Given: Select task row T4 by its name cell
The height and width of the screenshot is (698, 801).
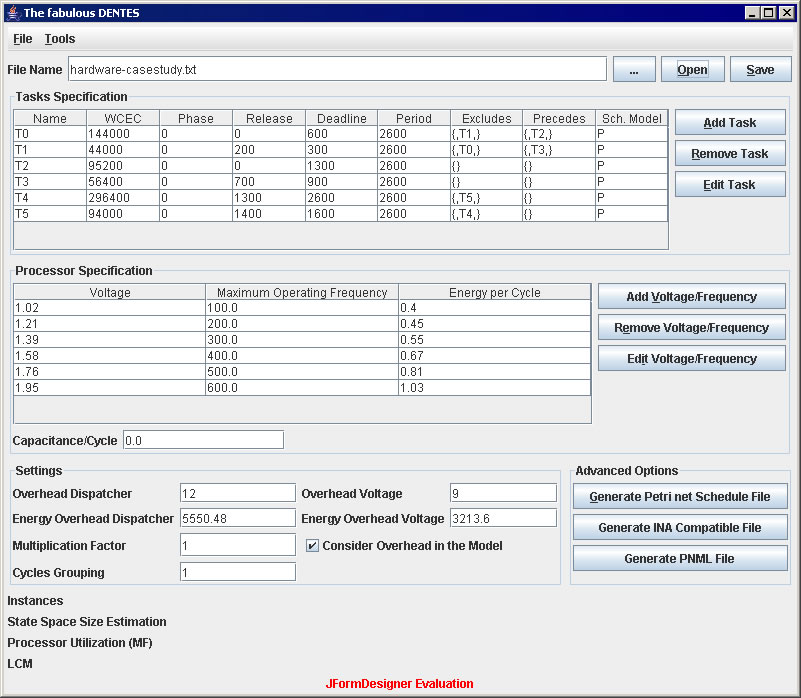Looking at the screenshot, I should [x=50, y=197].
